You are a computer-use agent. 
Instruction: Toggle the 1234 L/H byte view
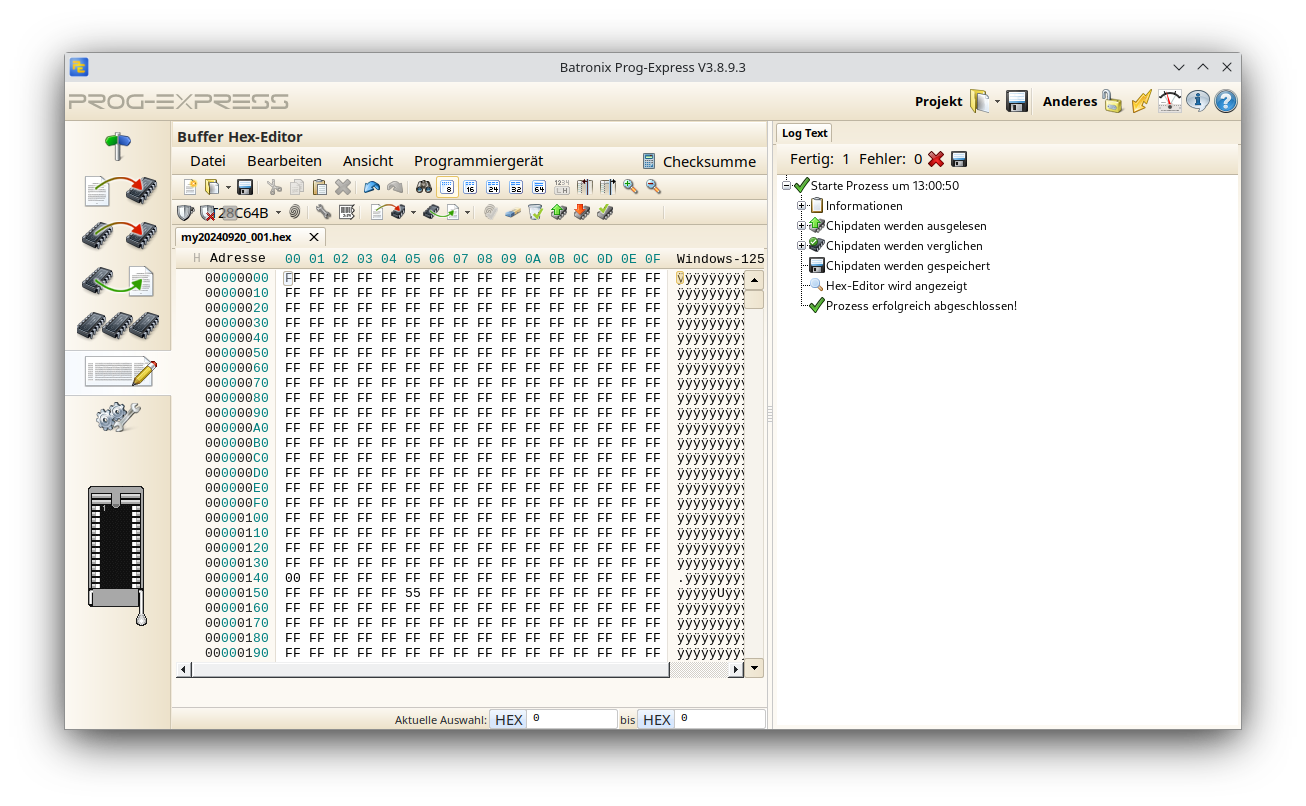(560, 187)
